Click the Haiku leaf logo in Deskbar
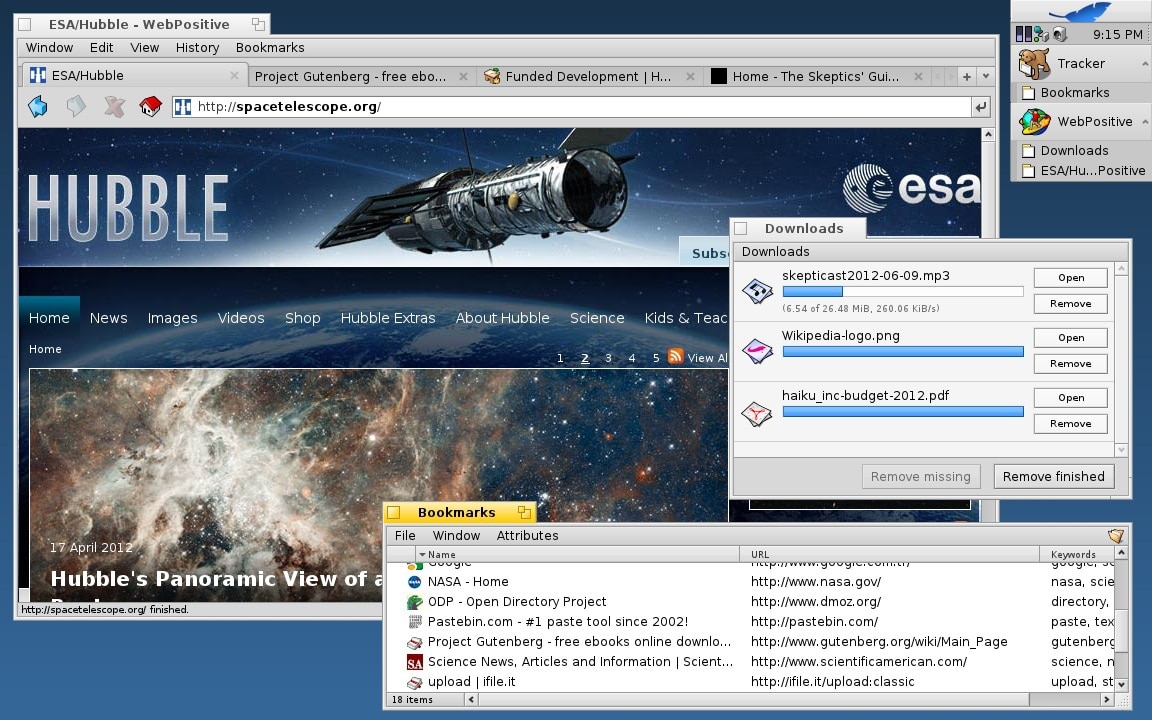 tap(1080, 12)
